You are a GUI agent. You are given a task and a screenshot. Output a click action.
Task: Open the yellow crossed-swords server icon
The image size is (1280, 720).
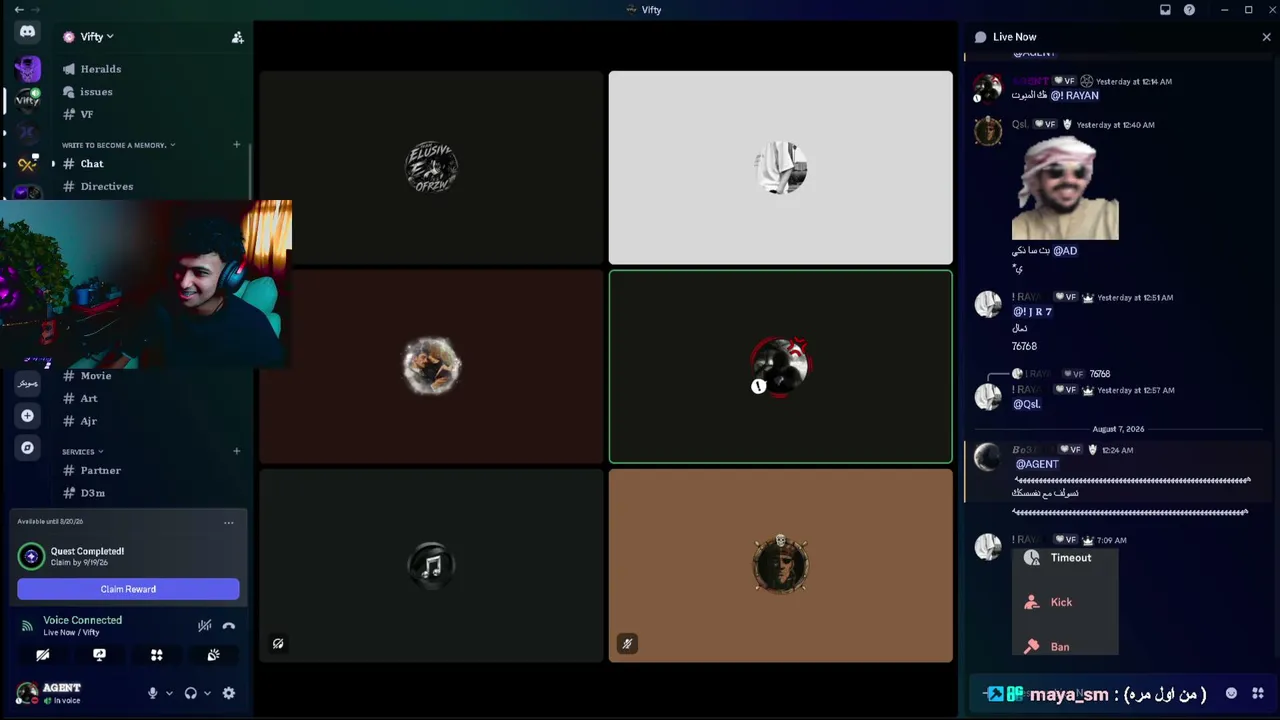click(28, 164)
